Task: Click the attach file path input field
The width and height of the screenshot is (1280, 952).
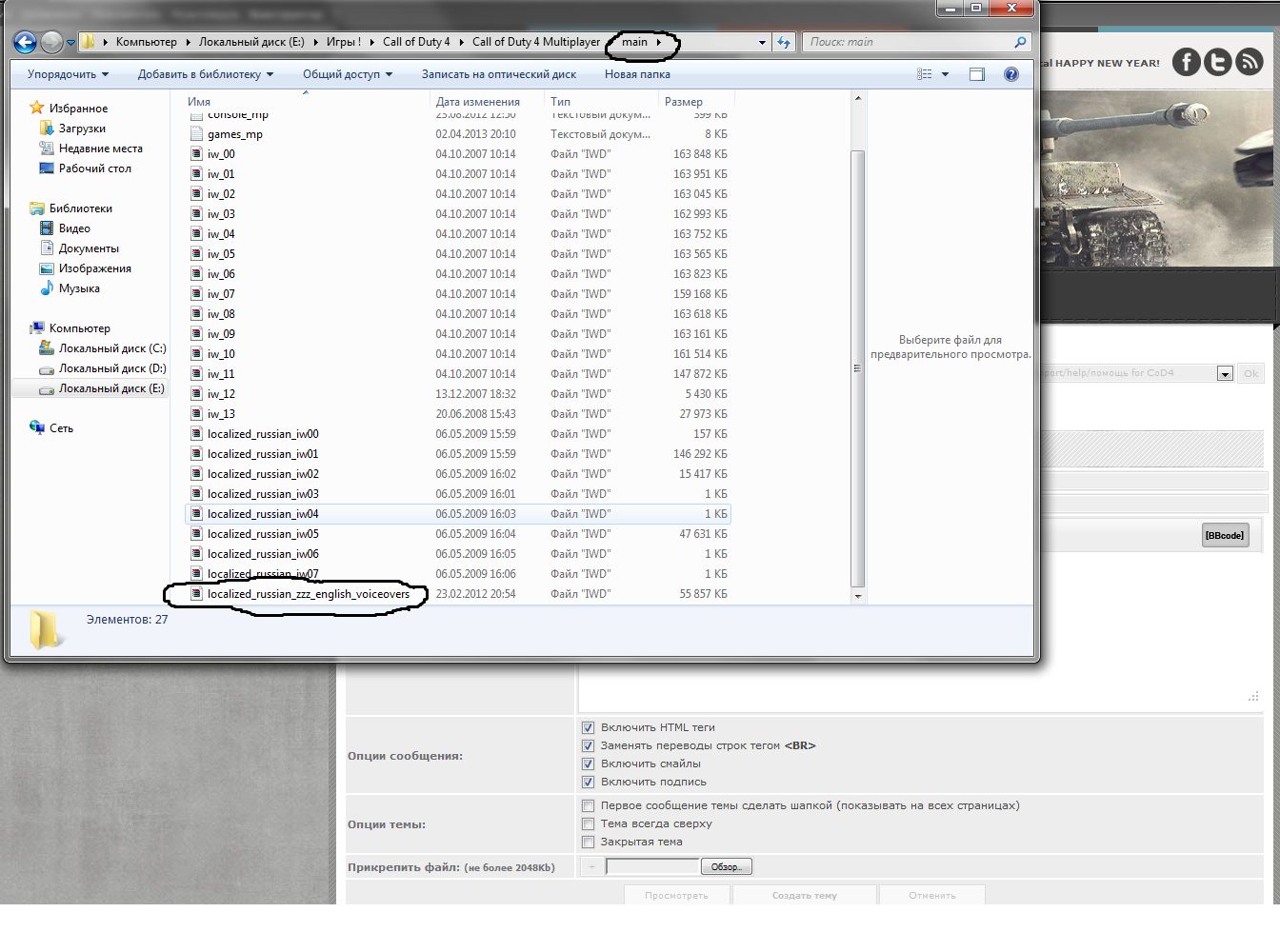Action: pos(652,866)
